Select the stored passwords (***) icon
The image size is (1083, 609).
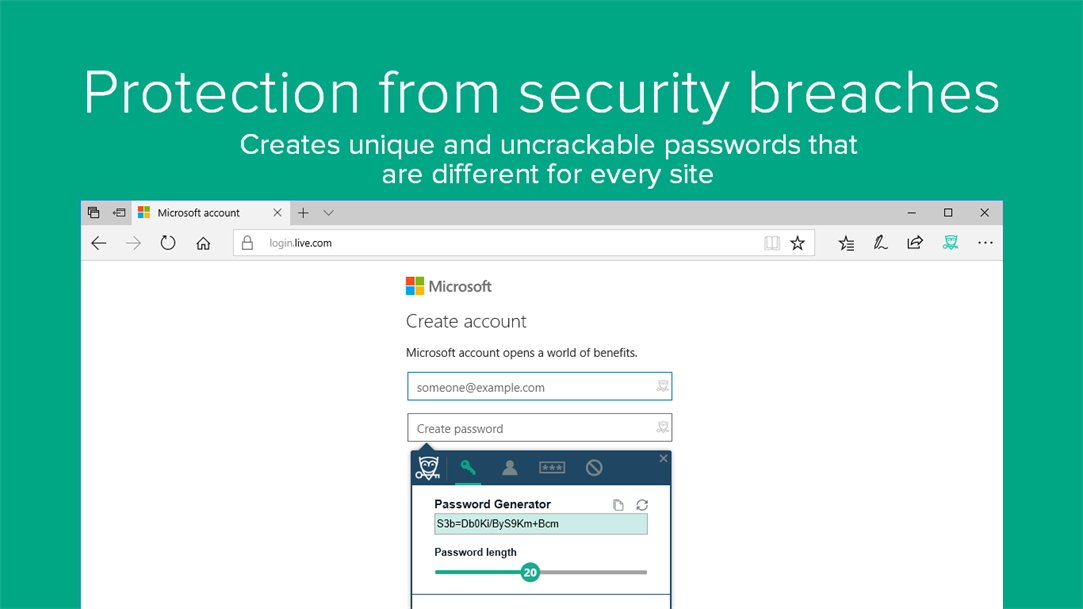click(552, 467)
